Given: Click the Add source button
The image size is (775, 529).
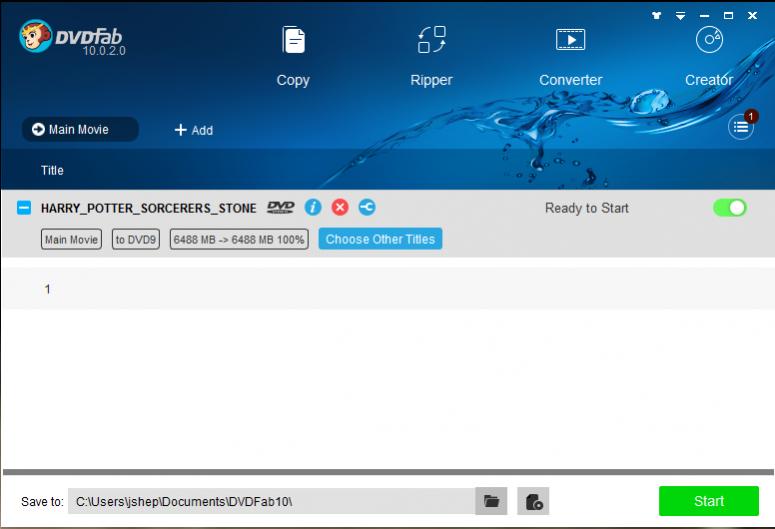Looking at the screenshot, I should pyautogui.click(x=194, y=130).
